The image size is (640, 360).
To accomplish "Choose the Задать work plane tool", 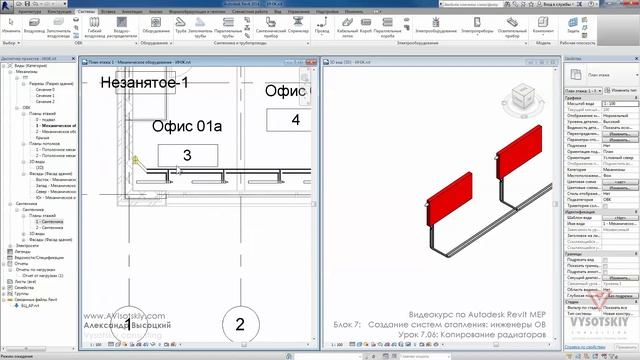I will point(573,25).
